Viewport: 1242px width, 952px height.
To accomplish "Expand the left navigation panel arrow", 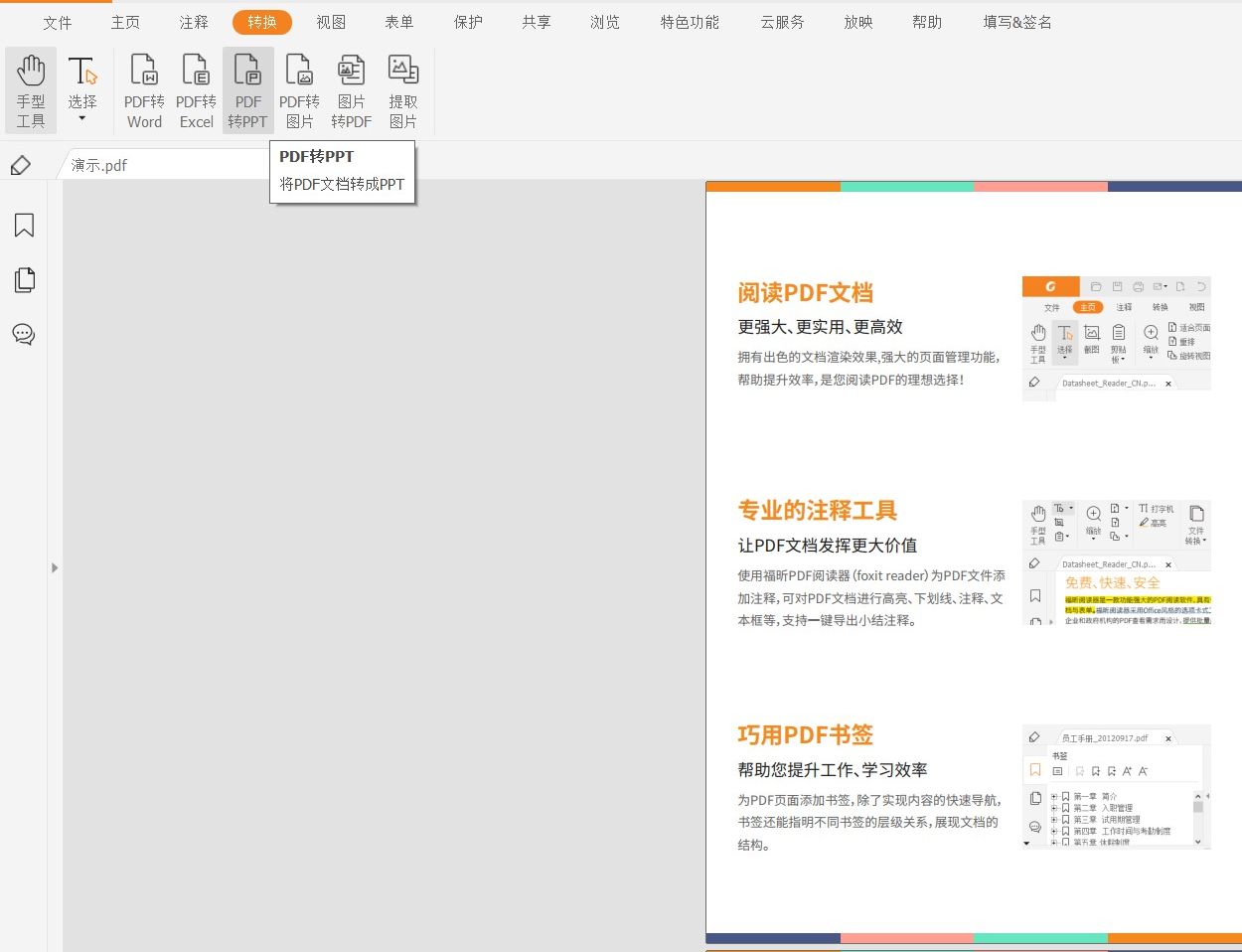I will point(55,567).
